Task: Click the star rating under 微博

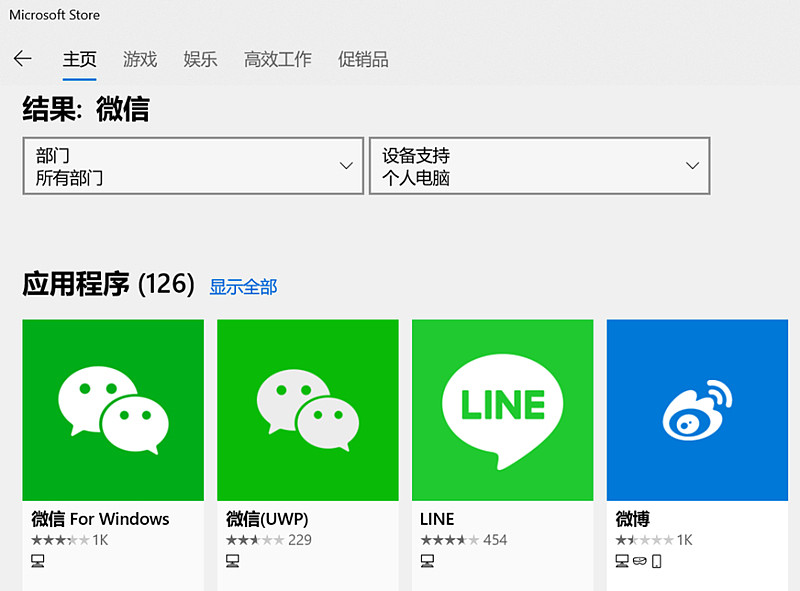Action: (x=645, y=540)
